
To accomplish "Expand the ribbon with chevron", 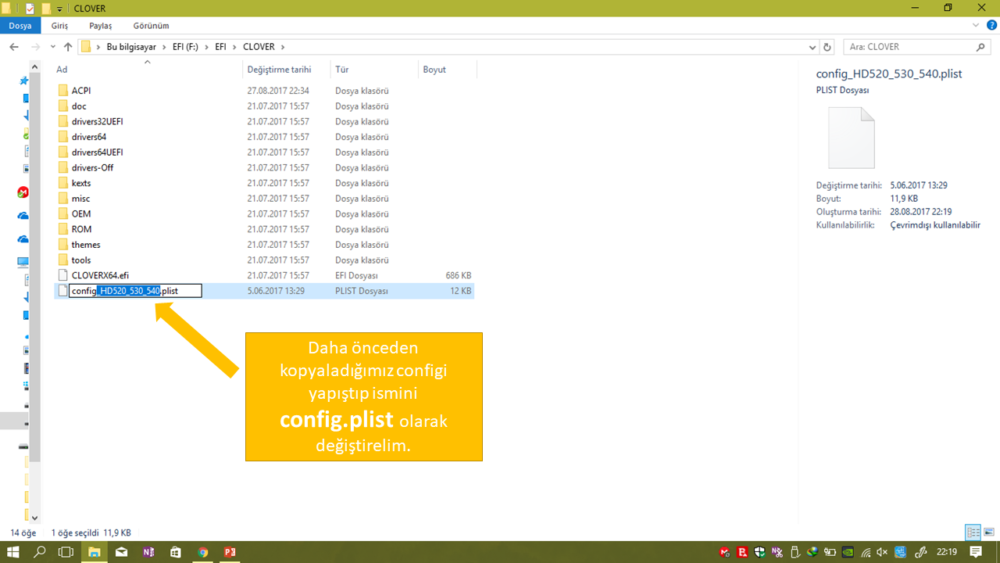I will point(977,25).
